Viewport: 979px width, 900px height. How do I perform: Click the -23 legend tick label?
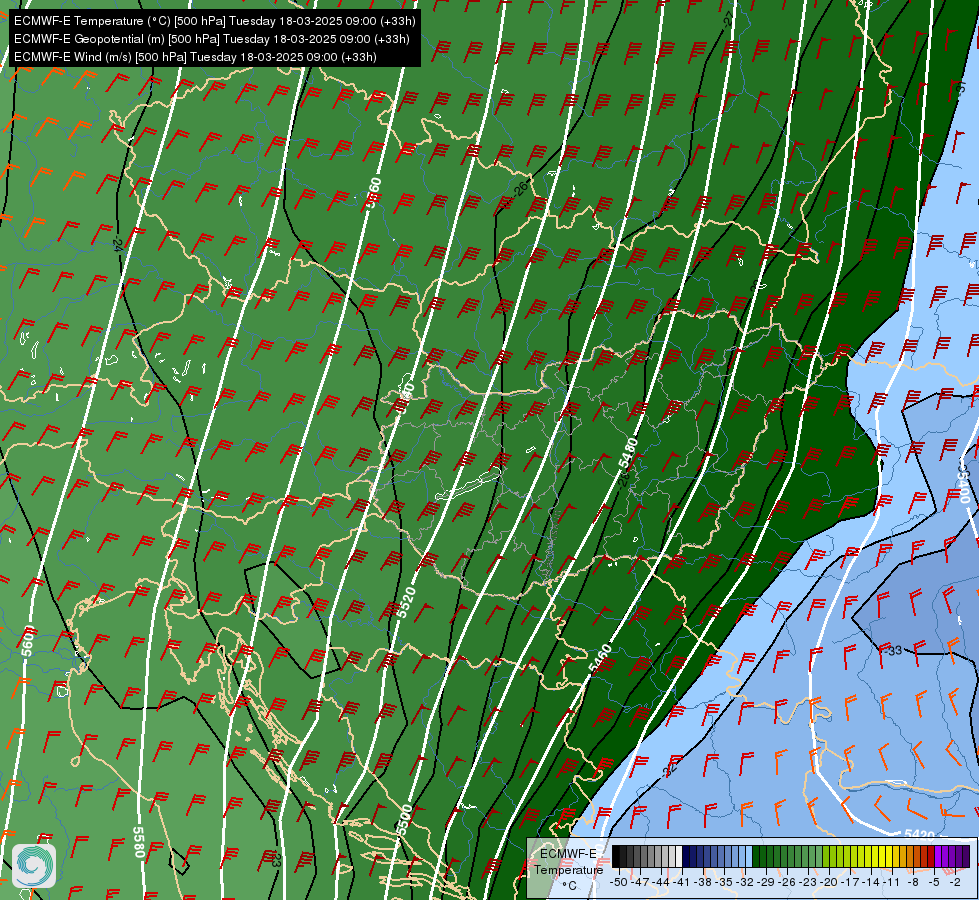coord(808,882)
